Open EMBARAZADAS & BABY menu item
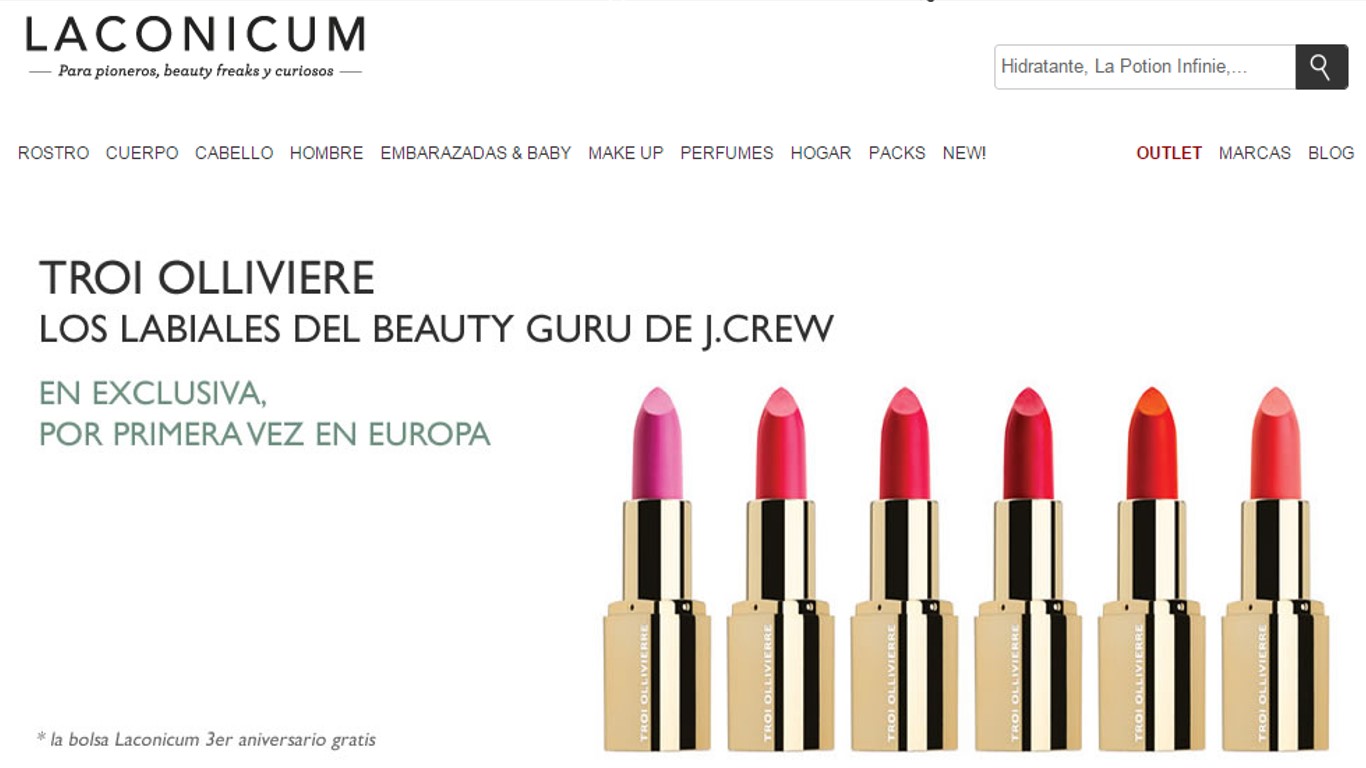This screenshot has width=1366, height=768. 475,153
